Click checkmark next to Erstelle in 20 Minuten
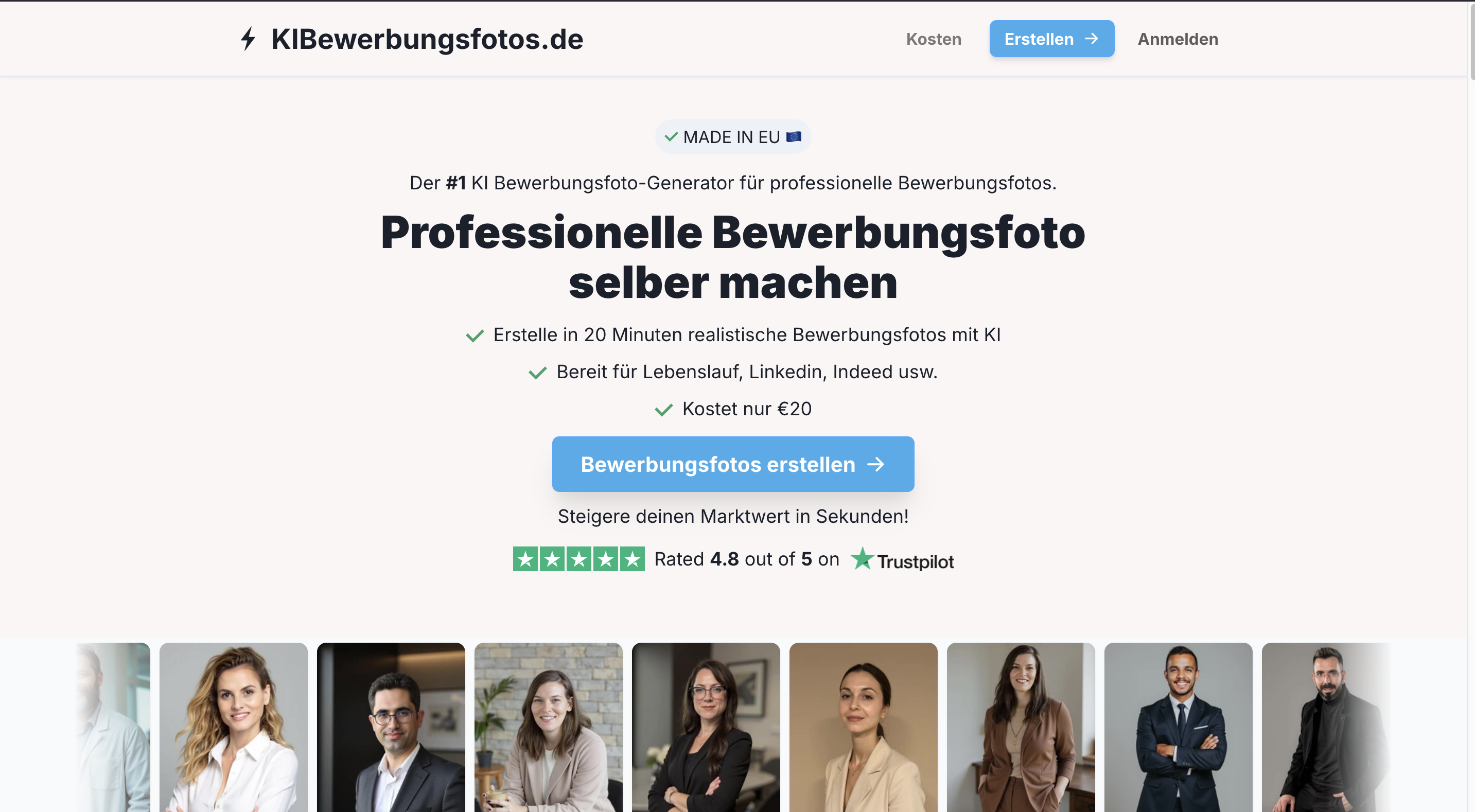Image resolution: width=1475 pixels, height=812 pixels. (x=475, y=336)
